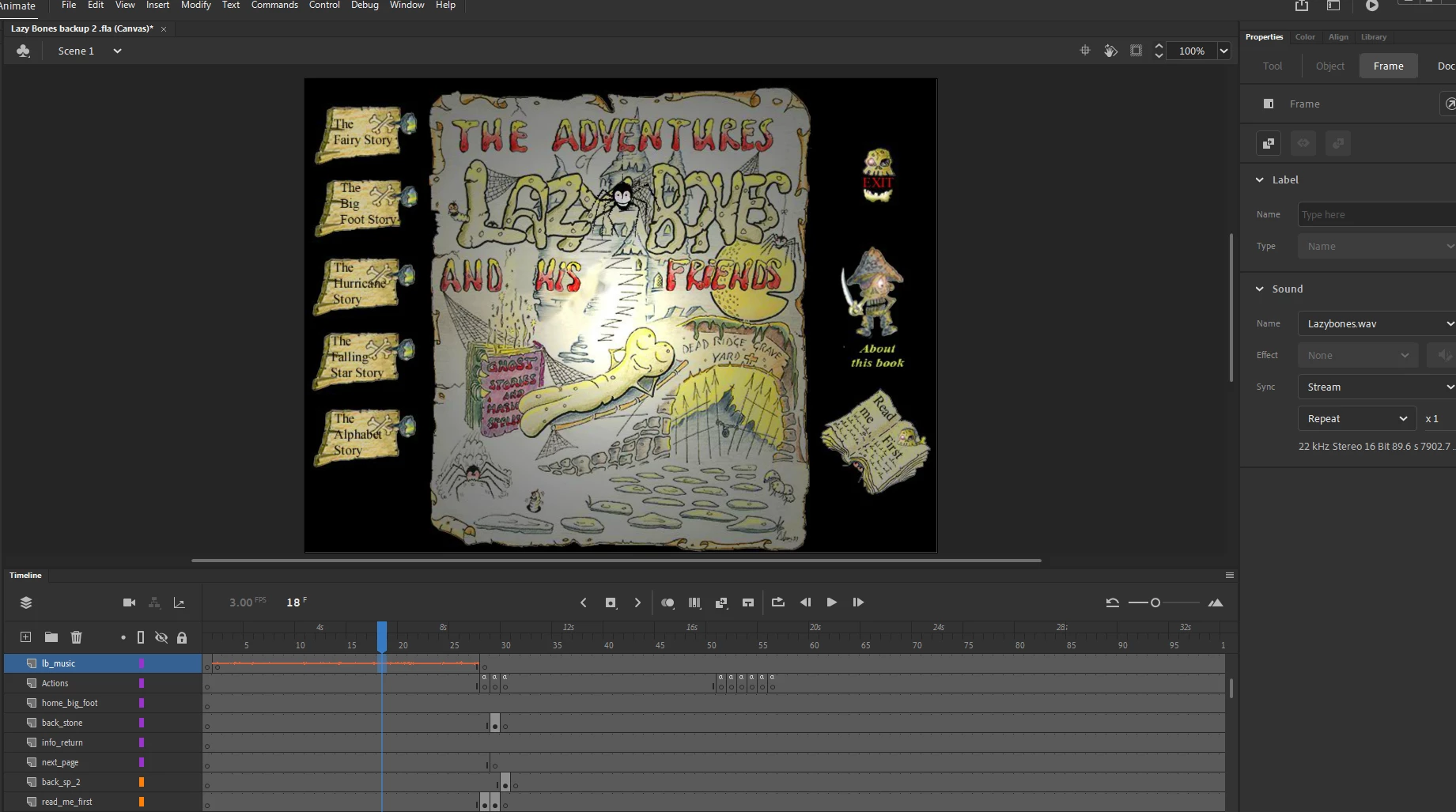Toggle Edit Multiple Frames
The height and width of the screenshot is (812, 1456).
694,602
